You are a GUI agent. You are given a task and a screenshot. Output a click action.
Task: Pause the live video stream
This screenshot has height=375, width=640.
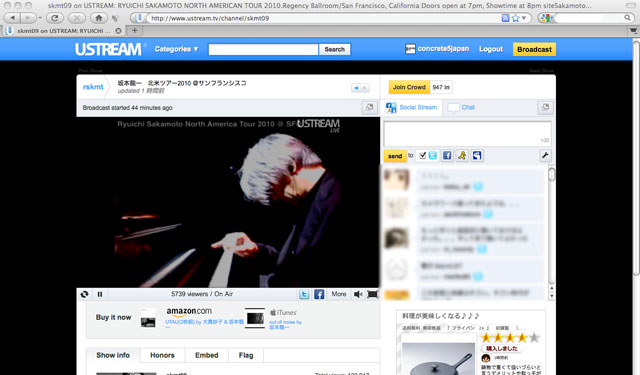pos(100,294)
